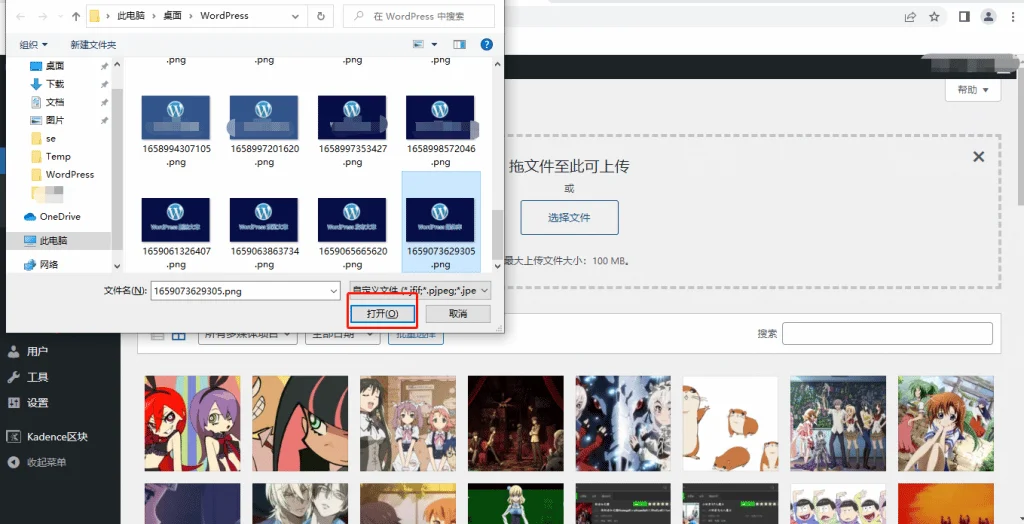Go up one folder level

76,16
